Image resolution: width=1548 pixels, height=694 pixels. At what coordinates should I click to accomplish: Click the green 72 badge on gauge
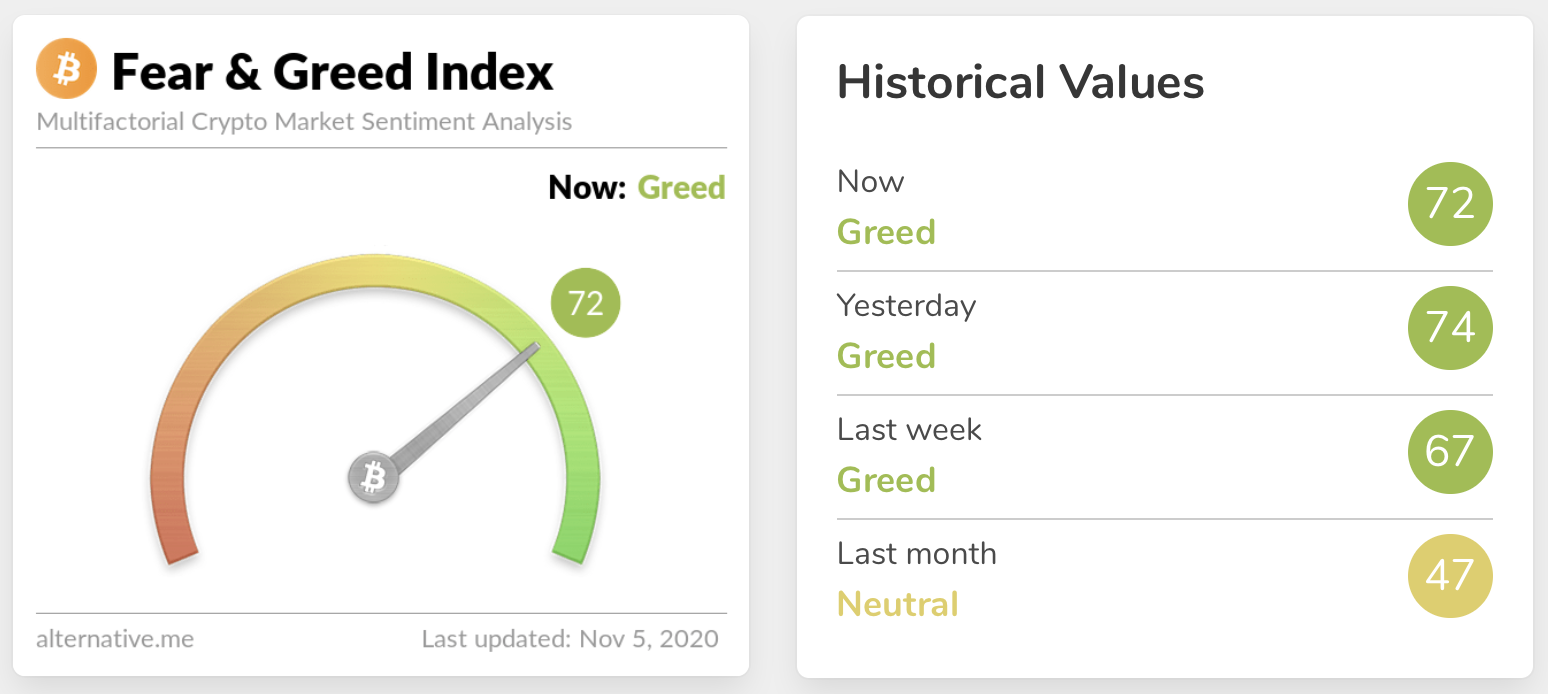coord(585,302)
